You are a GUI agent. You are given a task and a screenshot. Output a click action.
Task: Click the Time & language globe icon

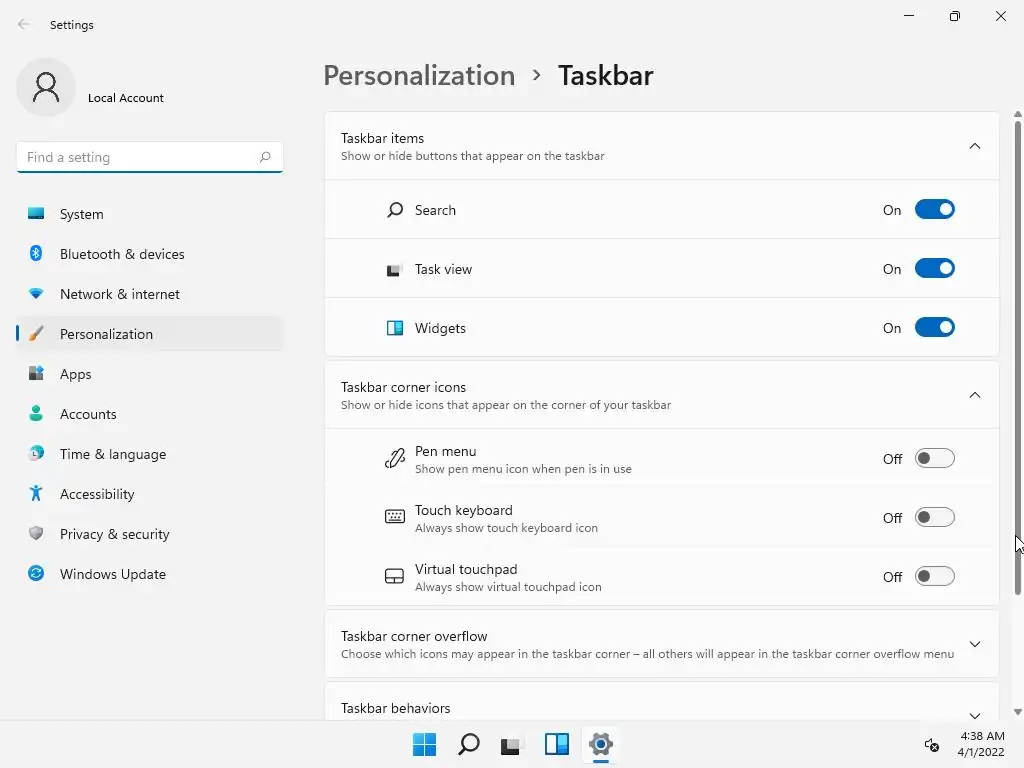36,453
